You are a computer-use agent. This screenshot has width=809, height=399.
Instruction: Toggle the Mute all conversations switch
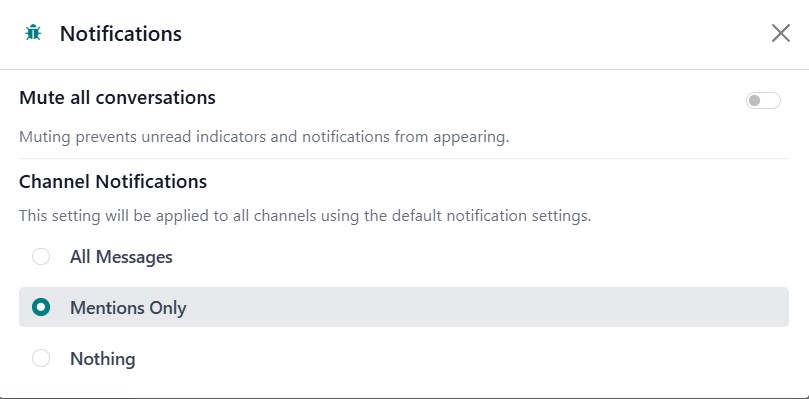pyautogui.click(x=763, y=101)
